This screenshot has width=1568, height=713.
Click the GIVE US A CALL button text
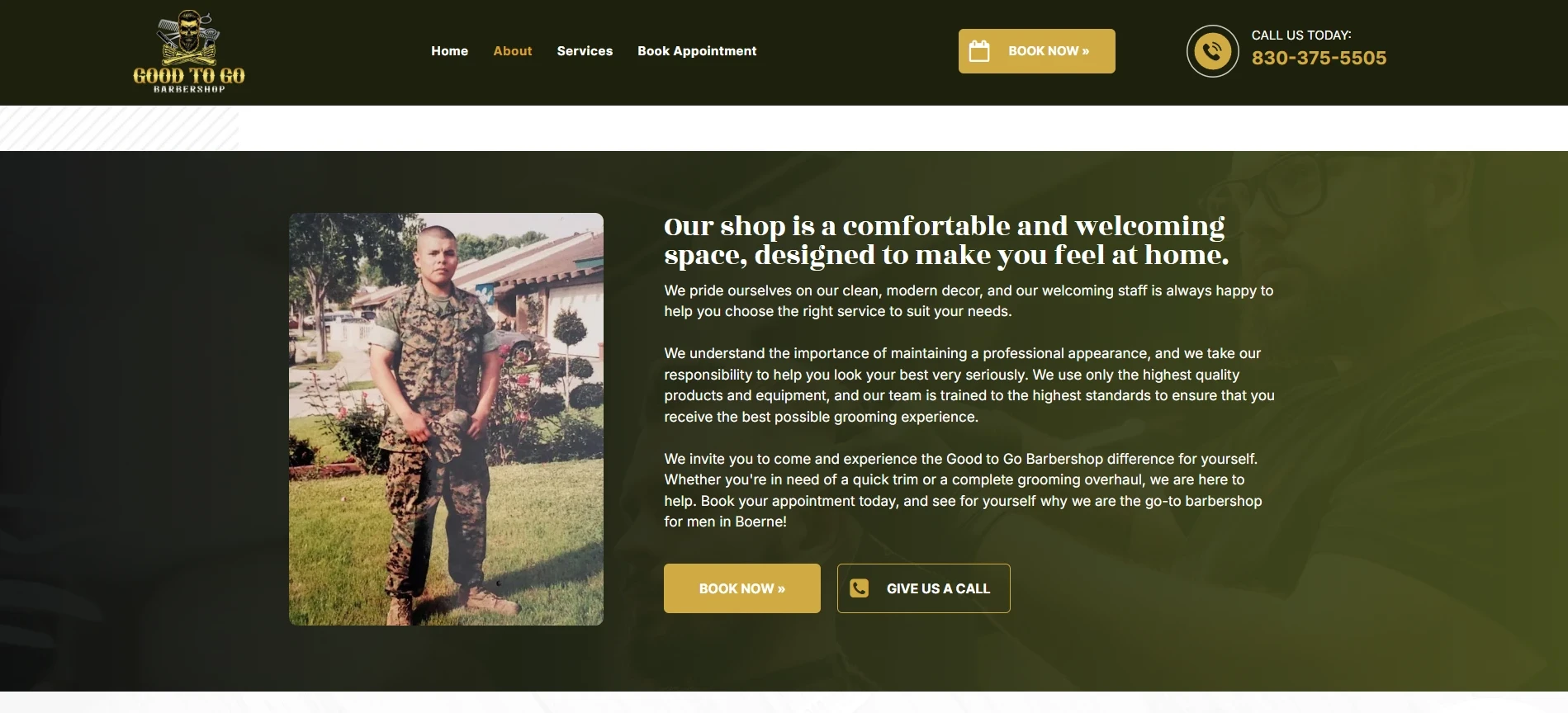point(938,588)
